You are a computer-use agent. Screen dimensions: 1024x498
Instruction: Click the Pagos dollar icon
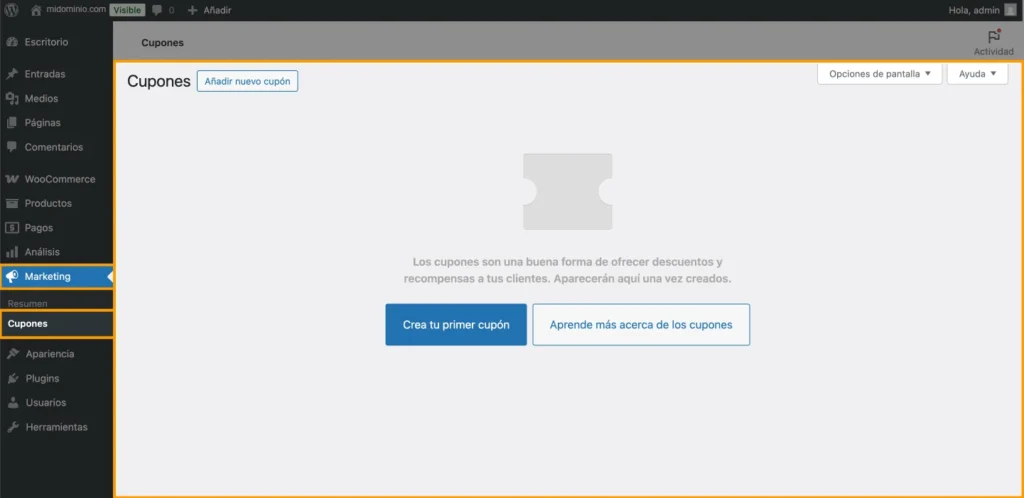pyautogui.click(x=11, y=228)
